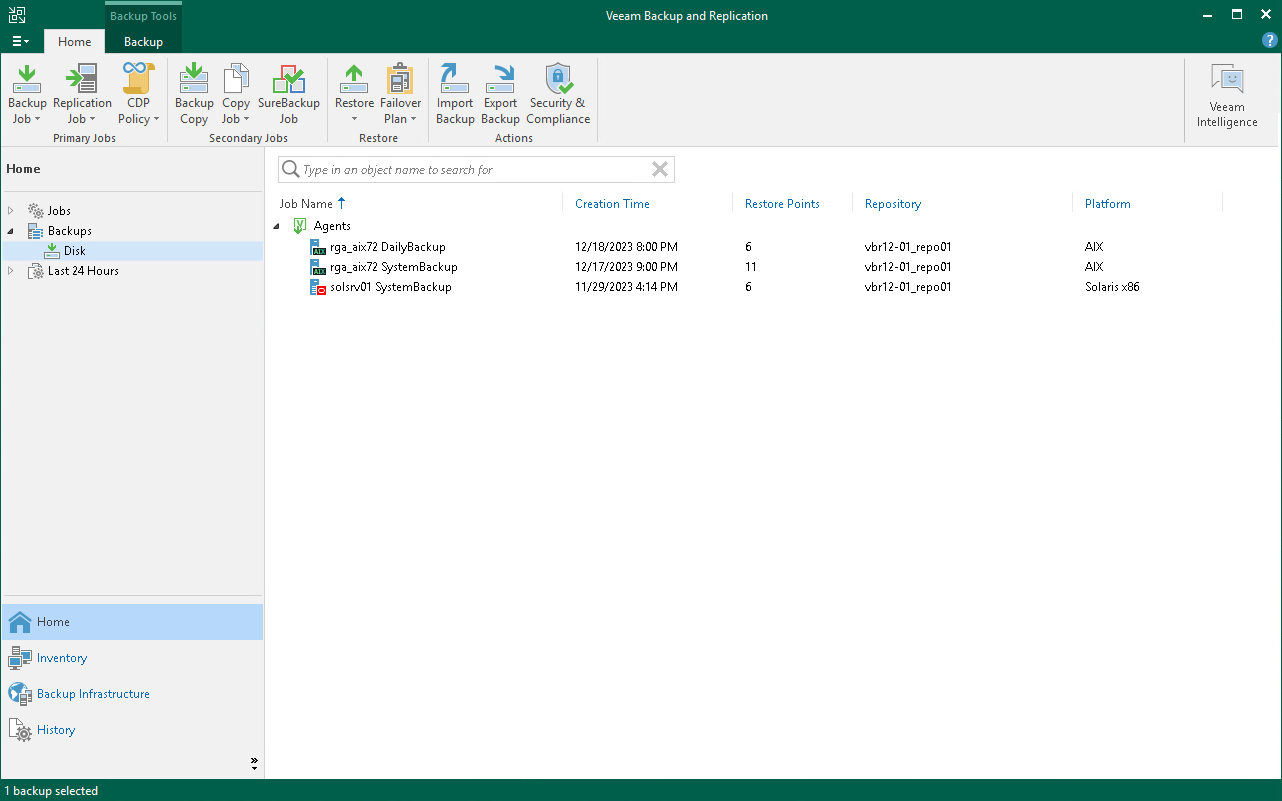Open the CDP Policy tool
1282x801 pixels.
coord(136,93)
